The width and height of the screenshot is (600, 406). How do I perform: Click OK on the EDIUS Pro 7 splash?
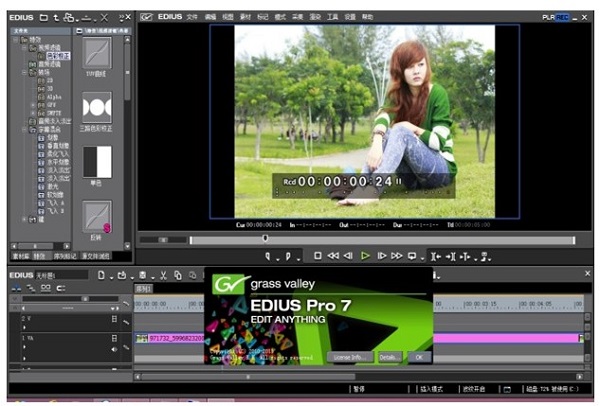coord(419,356)
